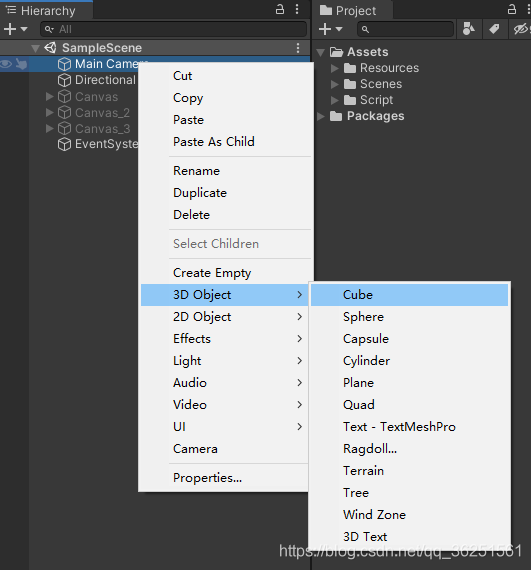Select Duplicate in the context menu

[200, 193]
